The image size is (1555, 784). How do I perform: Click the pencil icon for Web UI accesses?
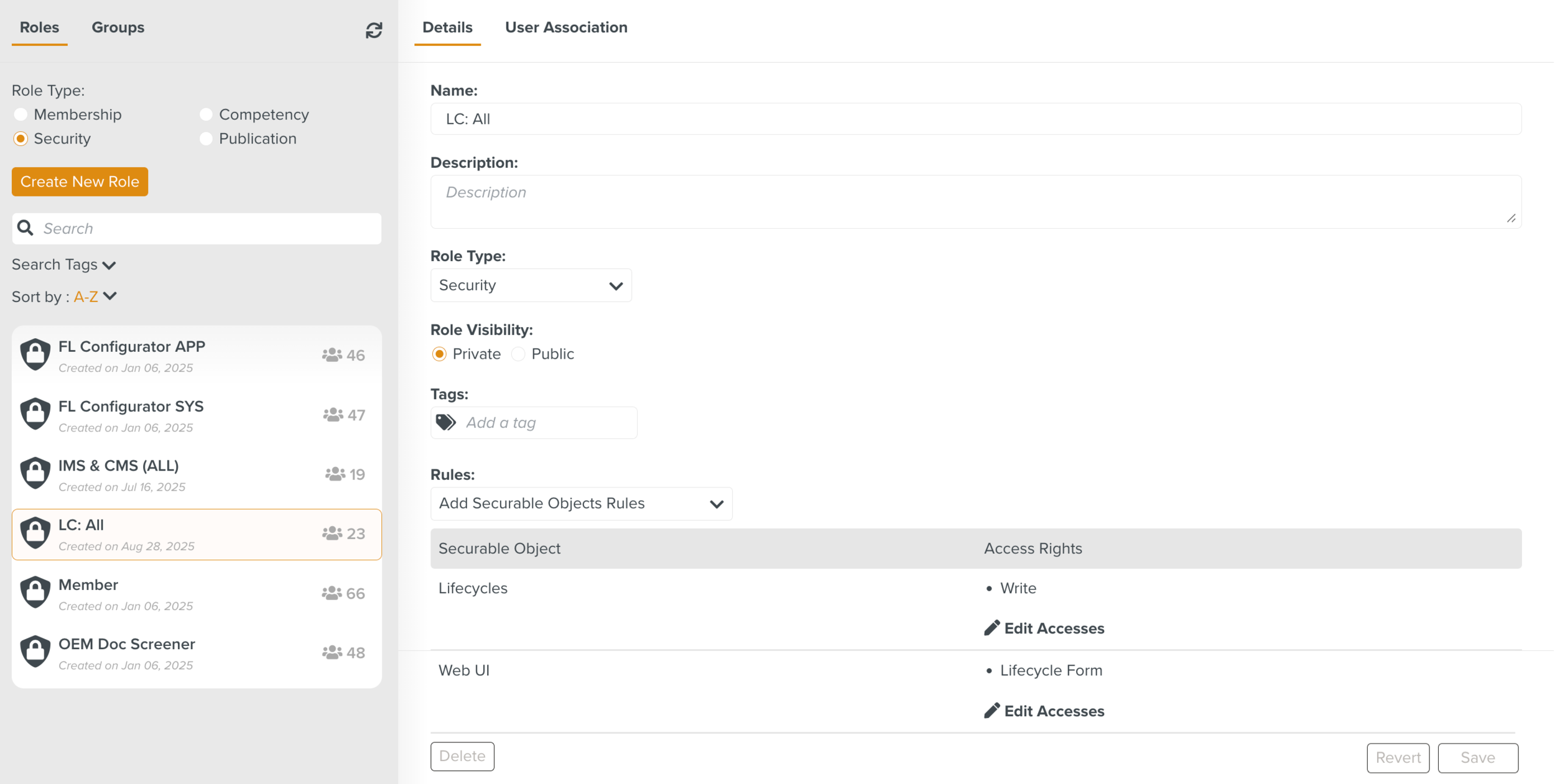[x=992, y=711]
